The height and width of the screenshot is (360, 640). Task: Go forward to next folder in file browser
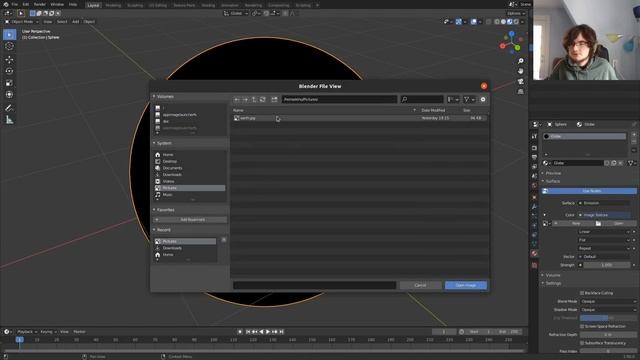click(245, 100)
